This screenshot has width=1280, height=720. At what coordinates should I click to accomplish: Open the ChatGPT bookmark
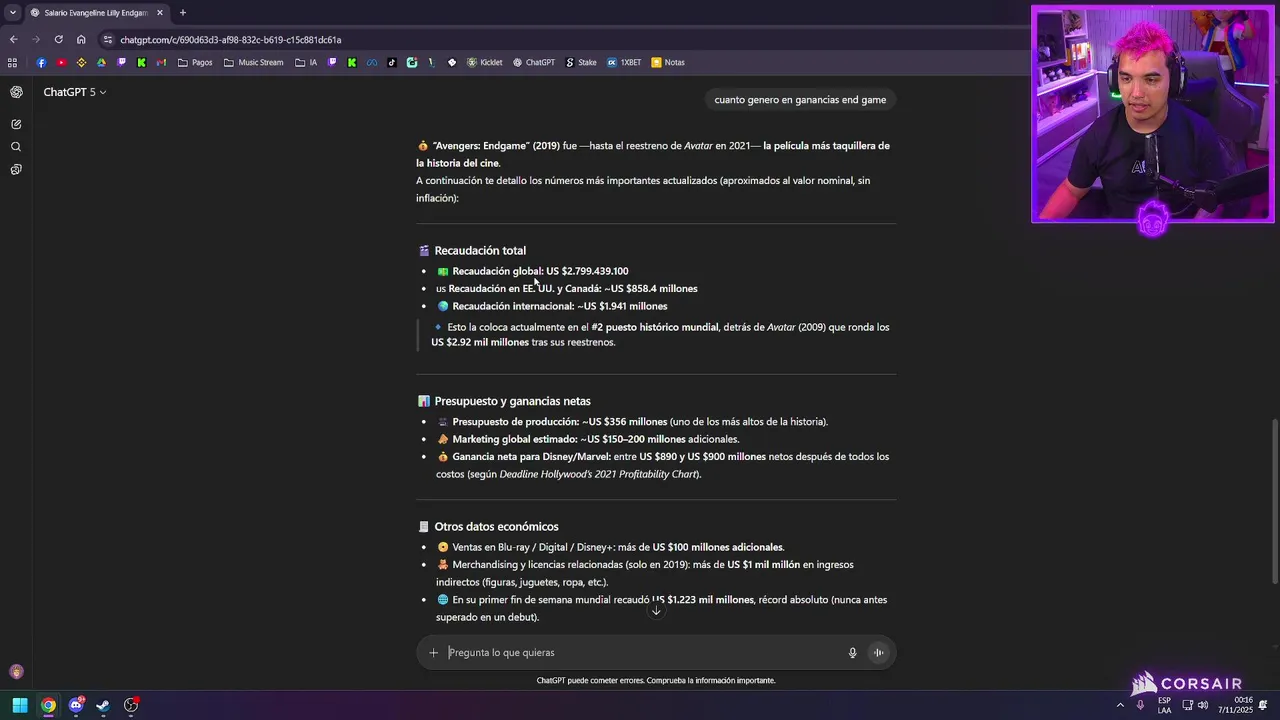(x=534, y=62)
